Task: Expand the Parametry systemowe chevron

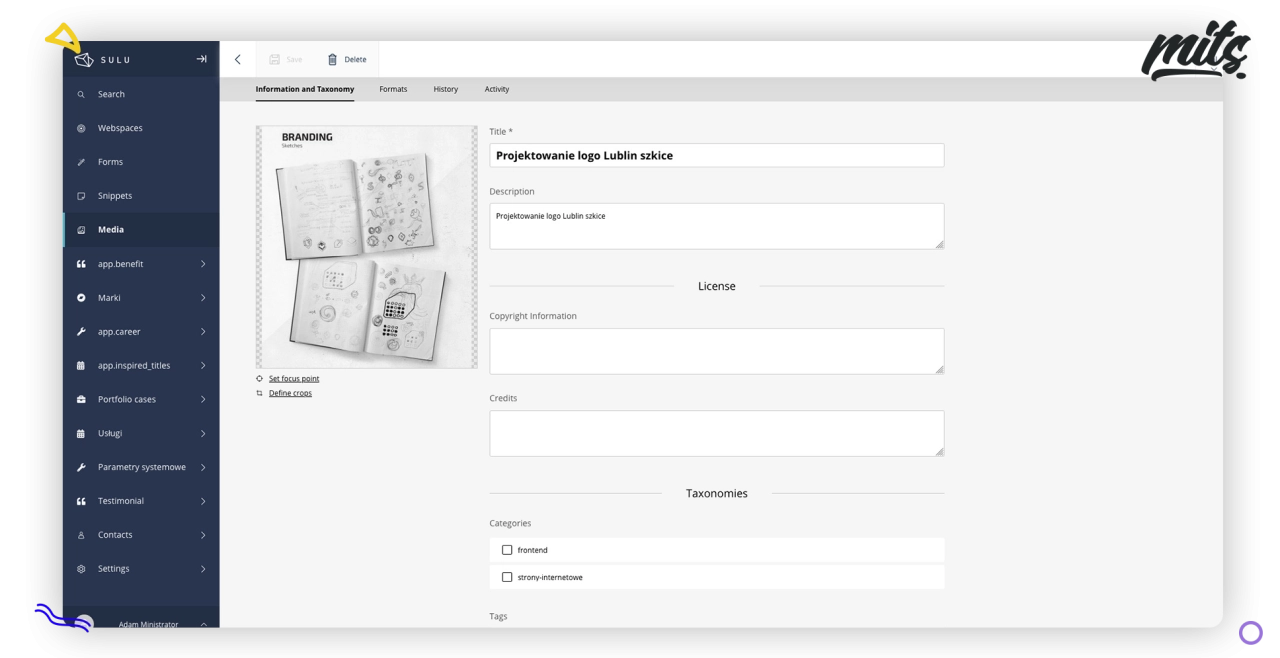Action: (x=203, y=467)
